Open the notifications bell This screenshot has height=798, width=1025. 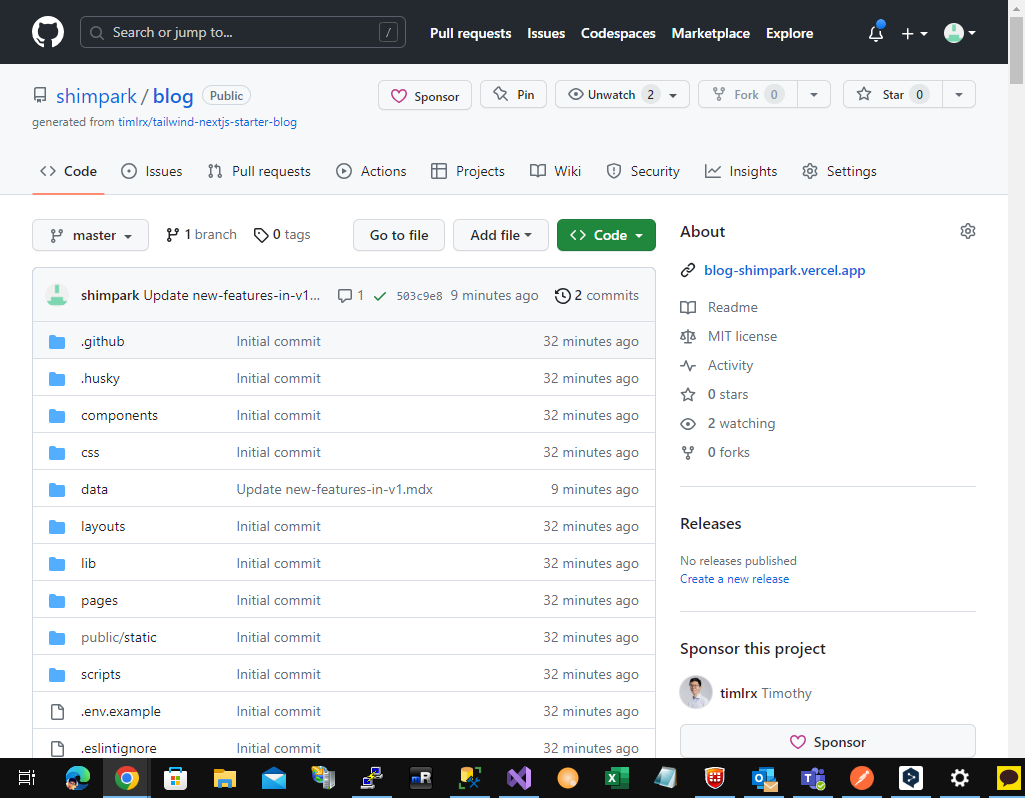tap(876, 33)
